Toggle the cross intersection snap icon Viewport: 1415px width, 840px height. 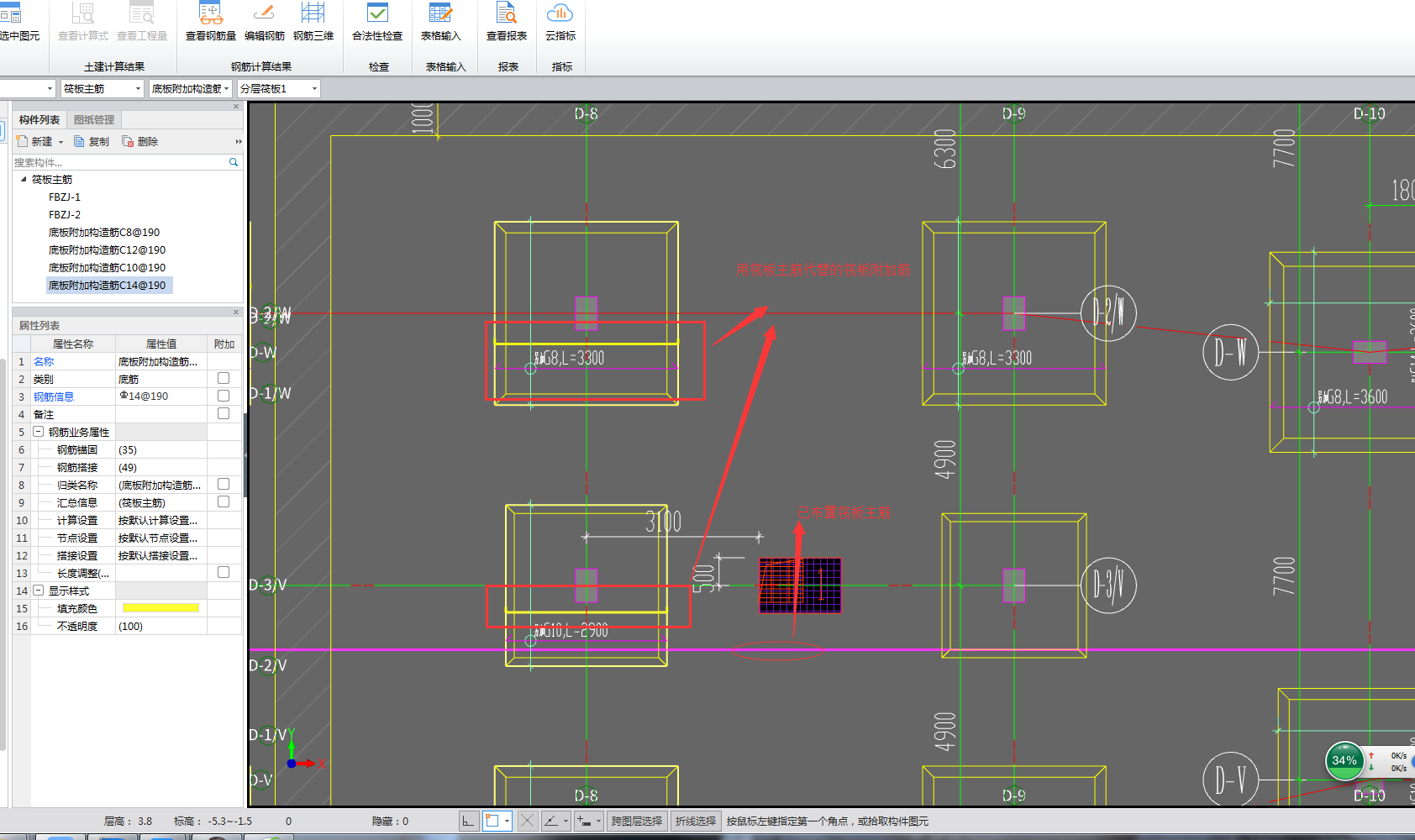tap(527, 821)
